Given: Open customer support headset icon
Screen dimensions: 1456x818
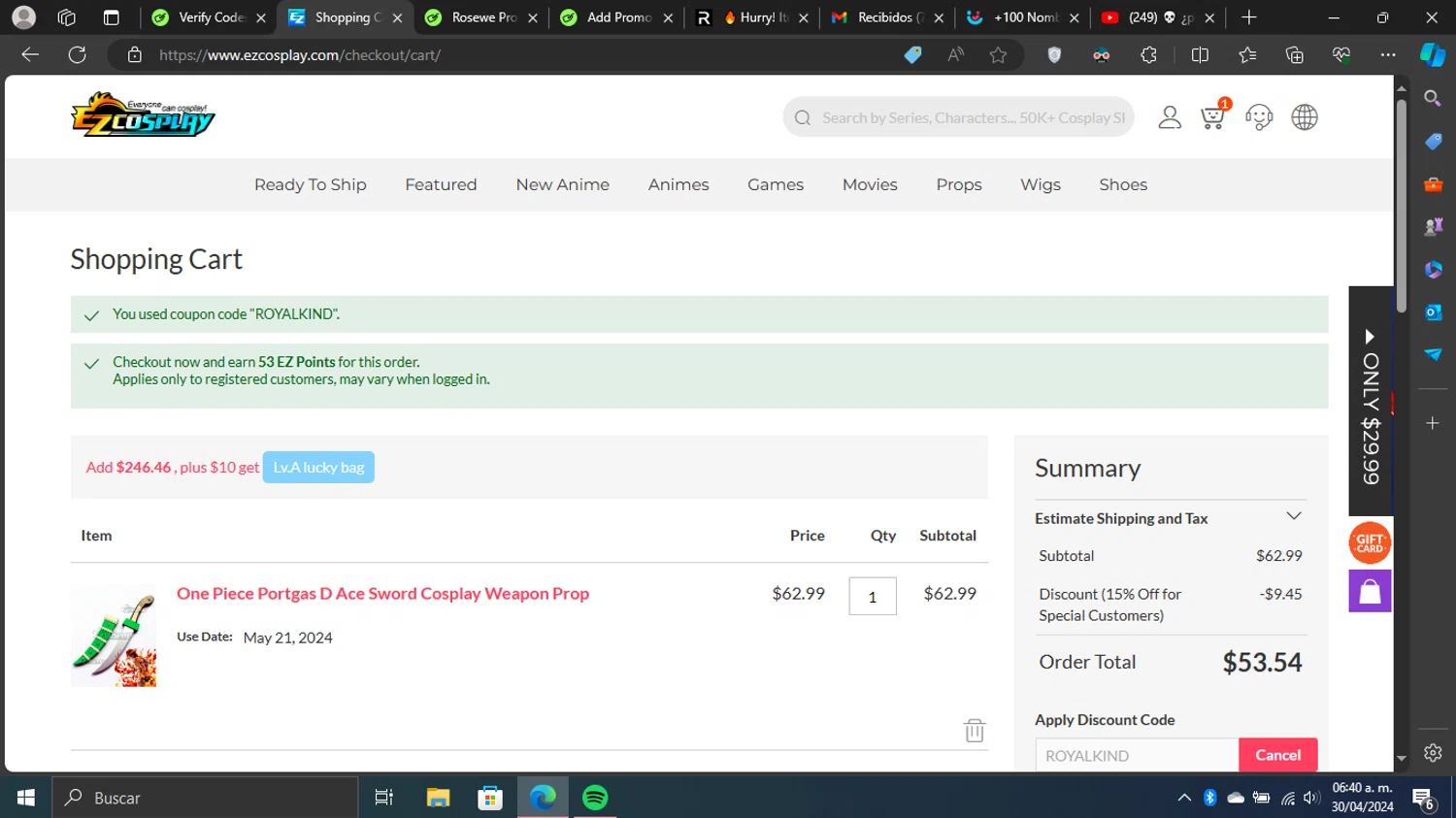Looking at the screenshot, I should pos(1259,117).
